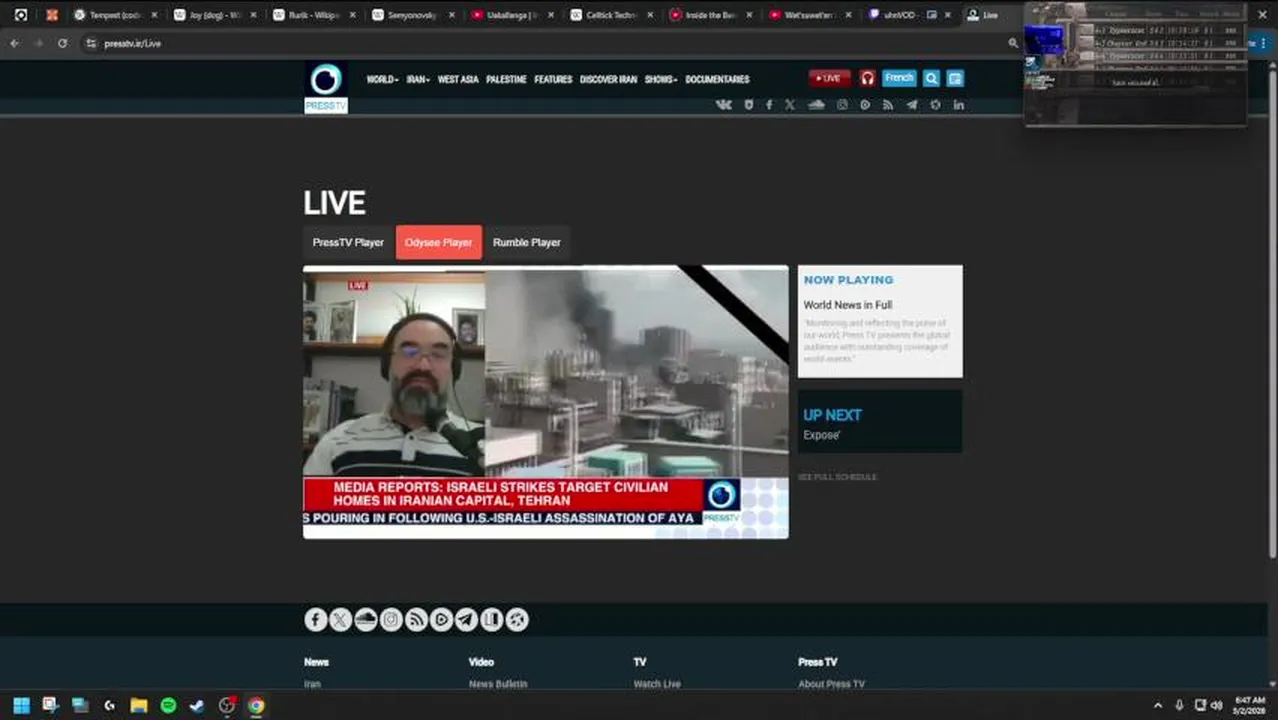Open DOCUMENTARIES nav item

pos(717,79)
